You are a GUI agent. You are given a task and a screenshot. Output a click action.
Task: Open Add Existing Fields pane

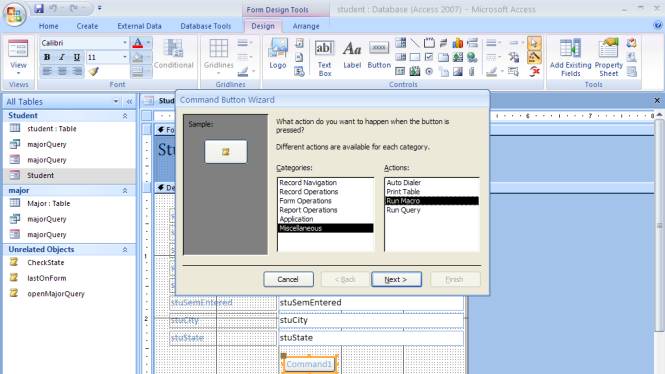[x=570, y=58]
